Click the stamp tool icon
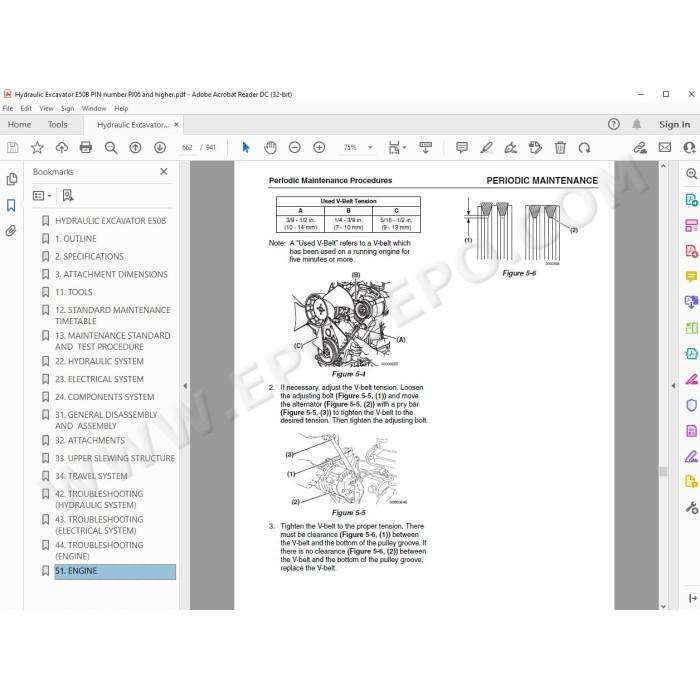 (x=535, y=147)
